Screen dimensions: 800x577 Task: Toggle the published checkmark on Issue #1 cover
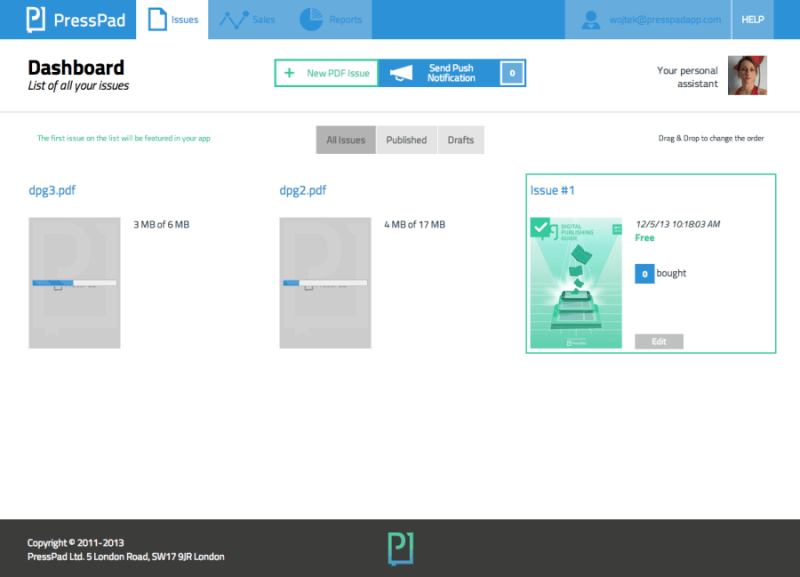tap(541, 229)
